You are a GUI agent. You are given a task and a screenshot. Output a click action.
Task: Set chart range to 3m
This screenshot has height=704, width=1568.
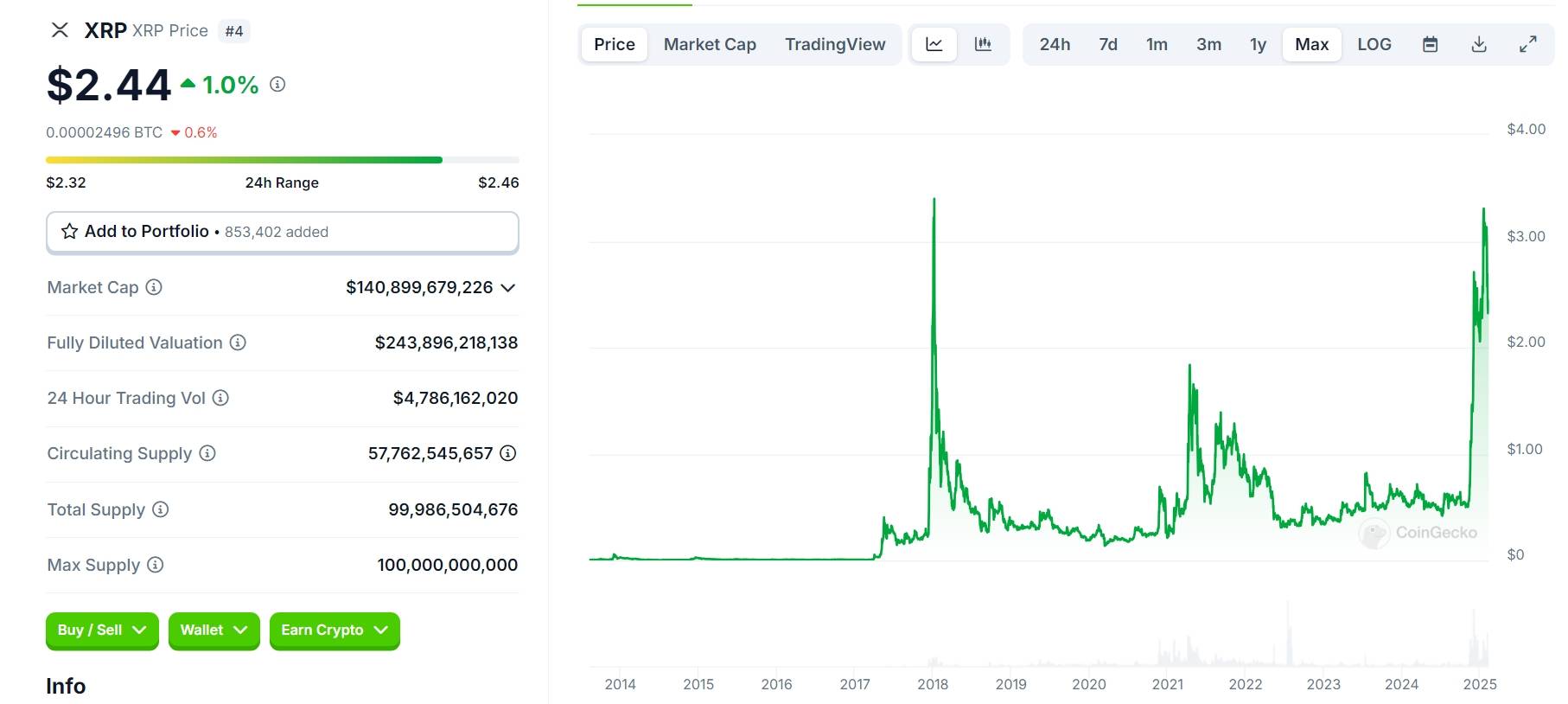[1208, 44]
